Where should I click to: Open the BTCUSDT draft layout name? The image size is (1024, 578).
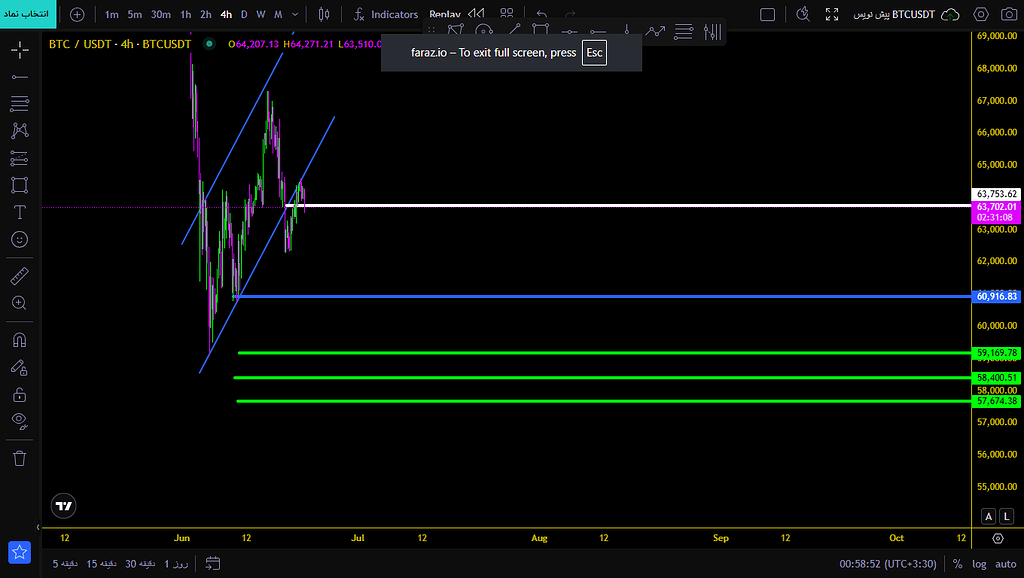[x=894, y=14]
